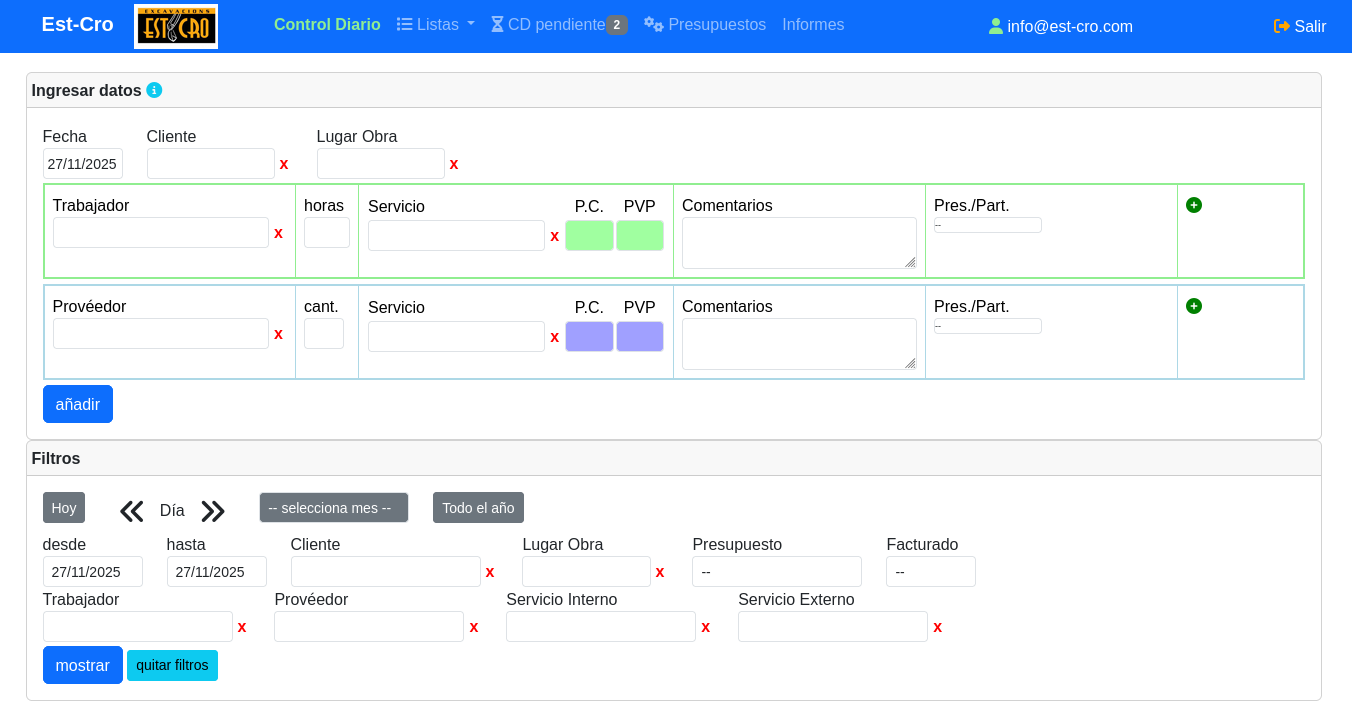The height and width of the screenshot is (722, 1352).
Task: Click the Fecha date input showing 27/11/2025
Action: (x=82, y=163)
